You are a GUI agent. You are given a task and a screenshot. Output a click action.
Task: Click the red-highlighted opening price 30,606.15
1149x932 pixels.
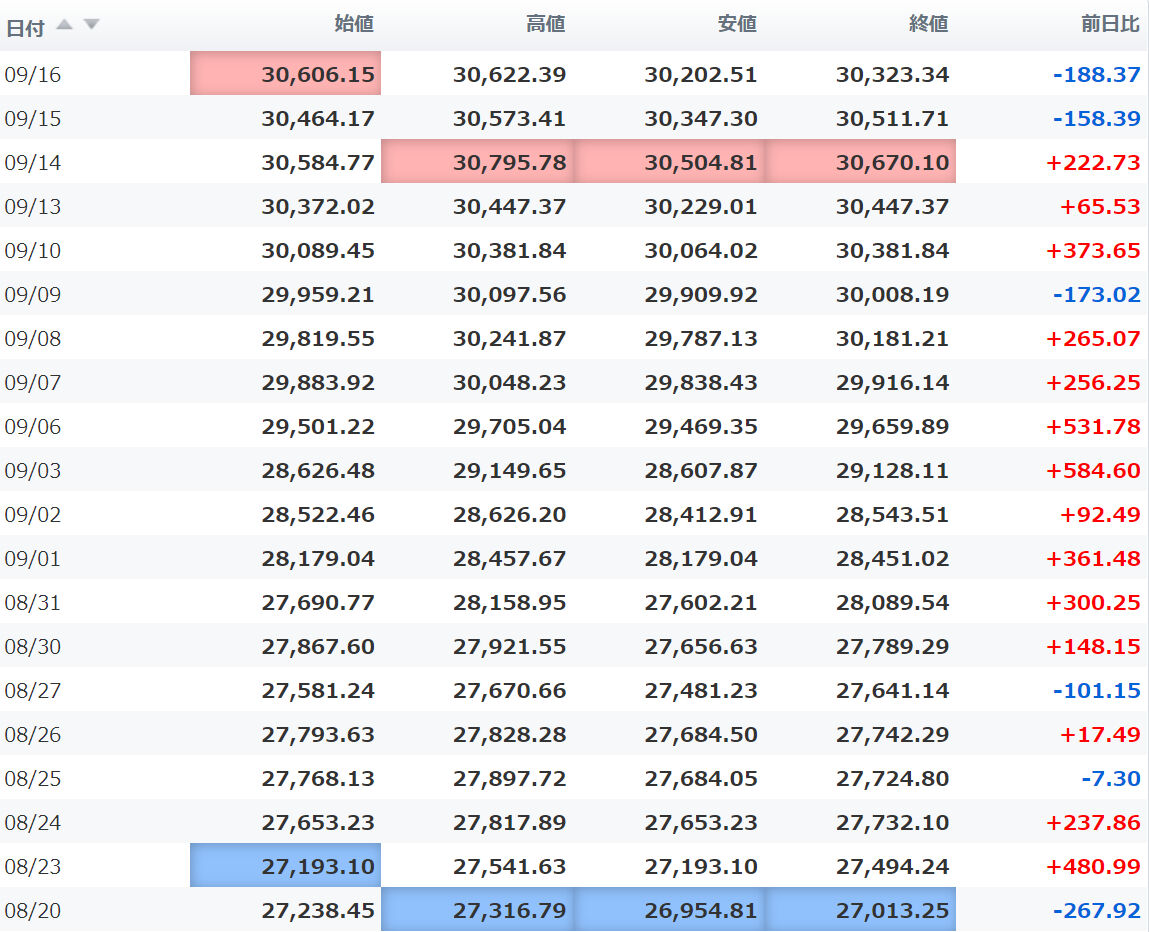point(318,74)
